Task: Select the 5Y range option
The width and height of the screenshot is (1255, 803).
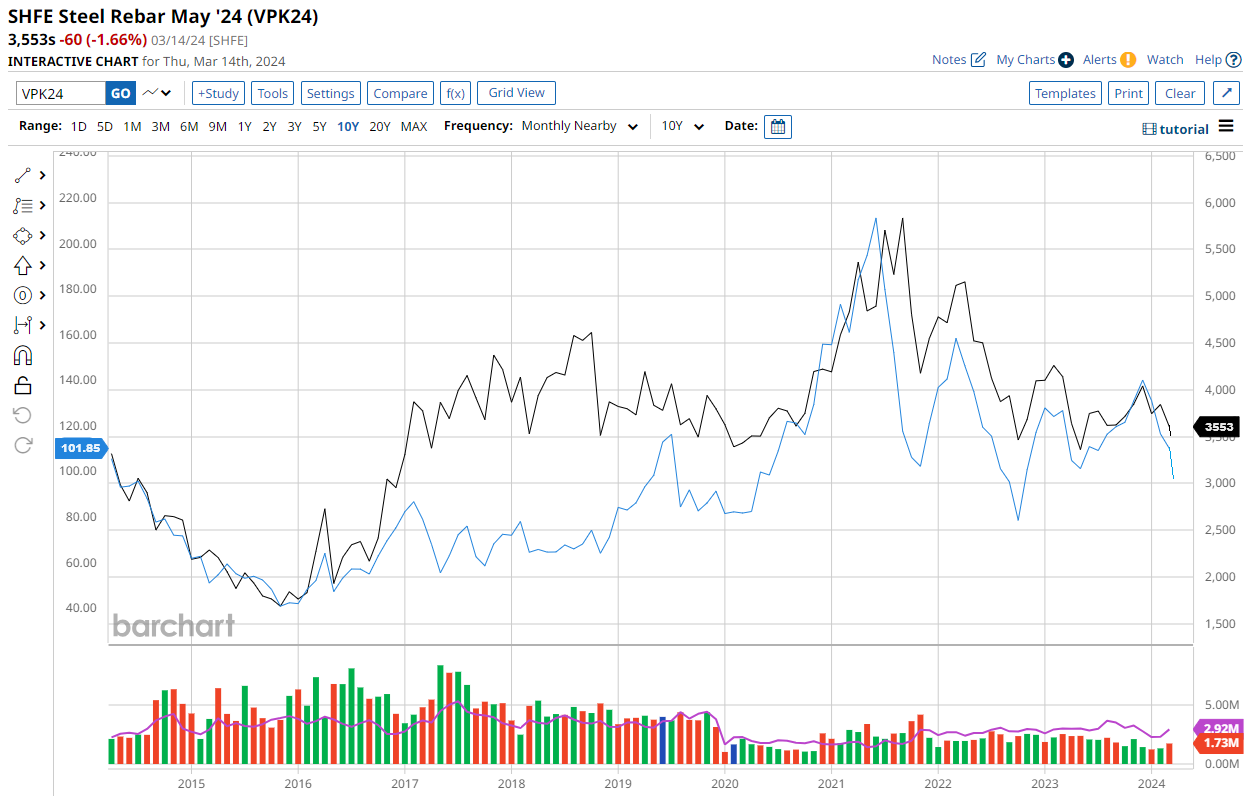Action: tap(319, 126)
